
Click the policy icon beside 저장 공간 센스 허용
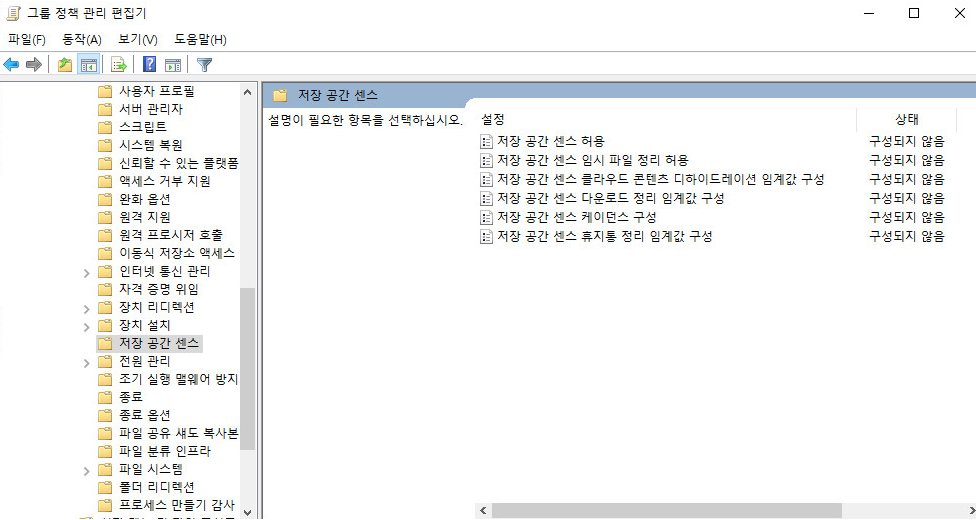pos(487,141)
